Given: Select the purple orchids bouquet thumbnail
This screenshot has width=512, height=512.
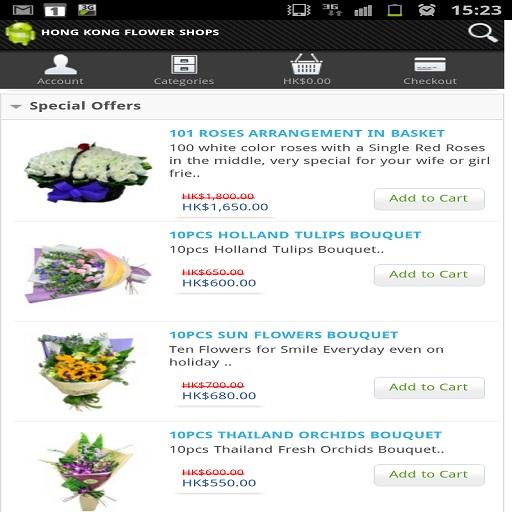Looking at the screenshot, I should coord(87,471).
